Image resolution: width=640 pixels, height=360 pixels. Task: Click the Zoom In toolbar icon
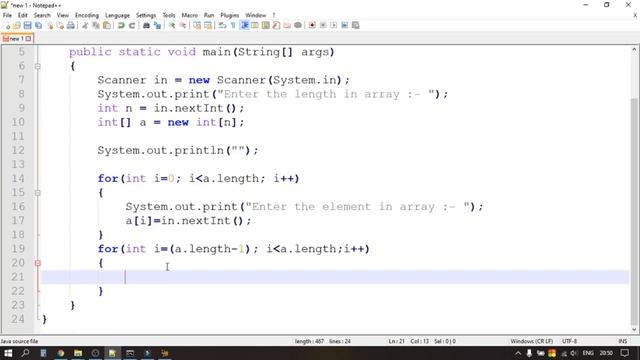point(172,25)
